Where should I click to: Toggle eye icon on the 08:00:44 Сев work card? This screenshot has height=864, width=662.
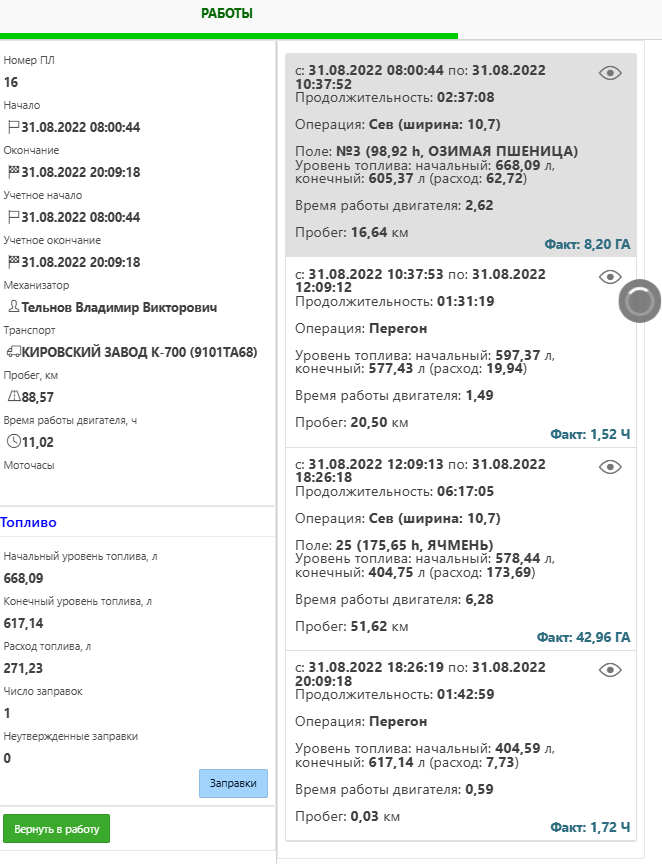[610, 73]
